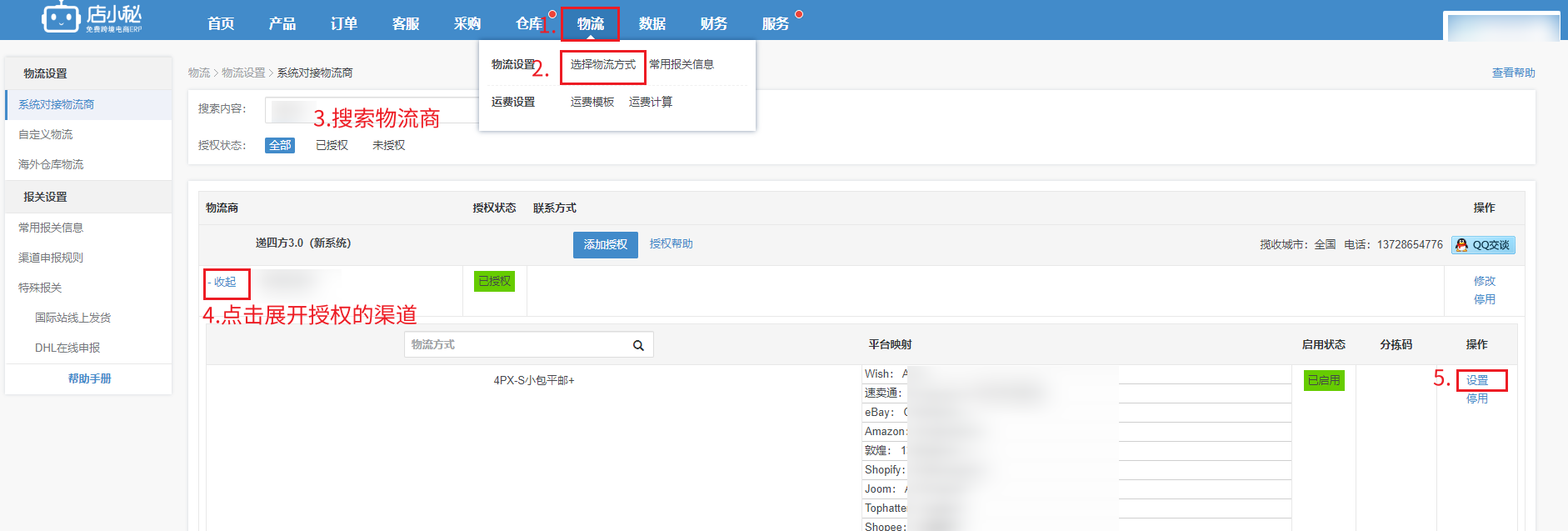The height and width of the screenshot is (531, 1568).
Task: Select 系统对接物流商 in the left sidebar
Action: (88, 104)
